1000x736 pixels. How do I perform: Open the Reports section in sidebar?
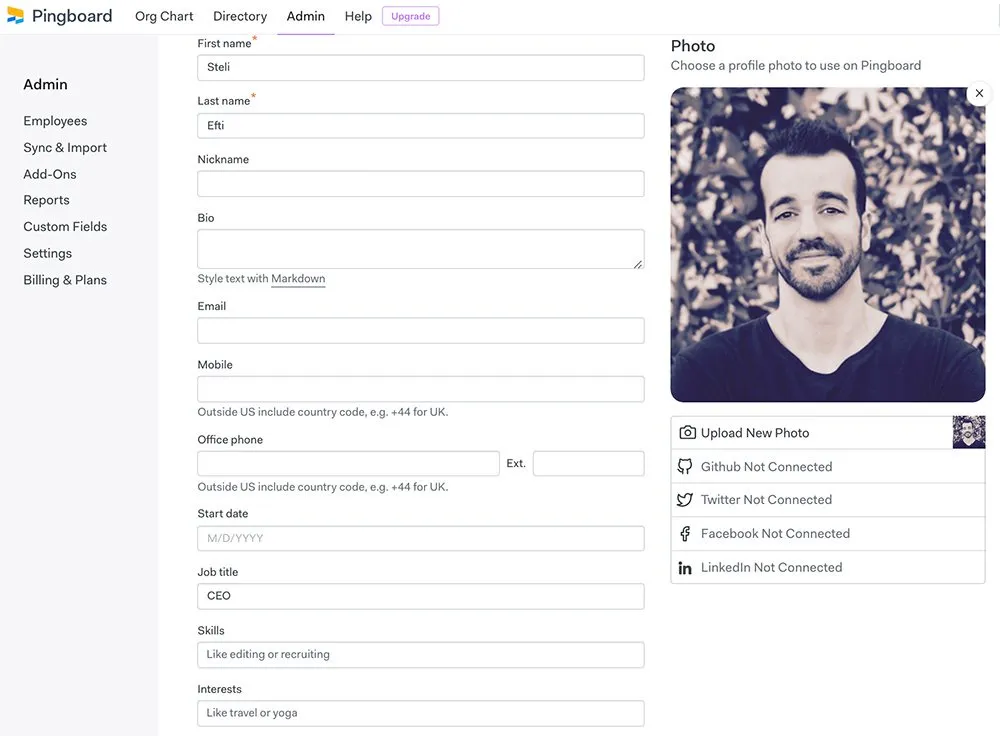tap(46, 199)
